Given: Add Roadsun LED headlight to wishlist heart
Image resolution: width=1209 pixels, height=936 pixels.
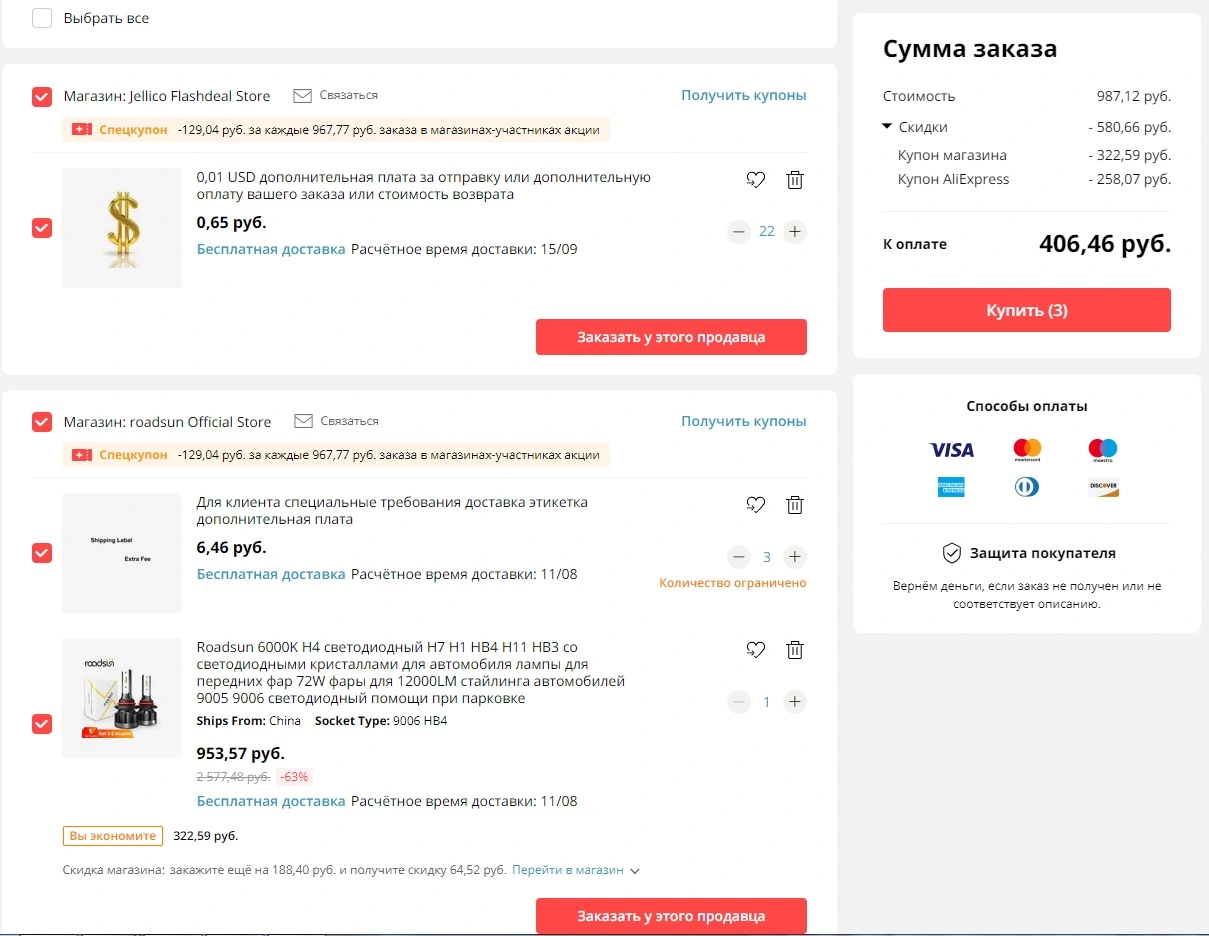Looking at the screenshot, I should point(756,650).
